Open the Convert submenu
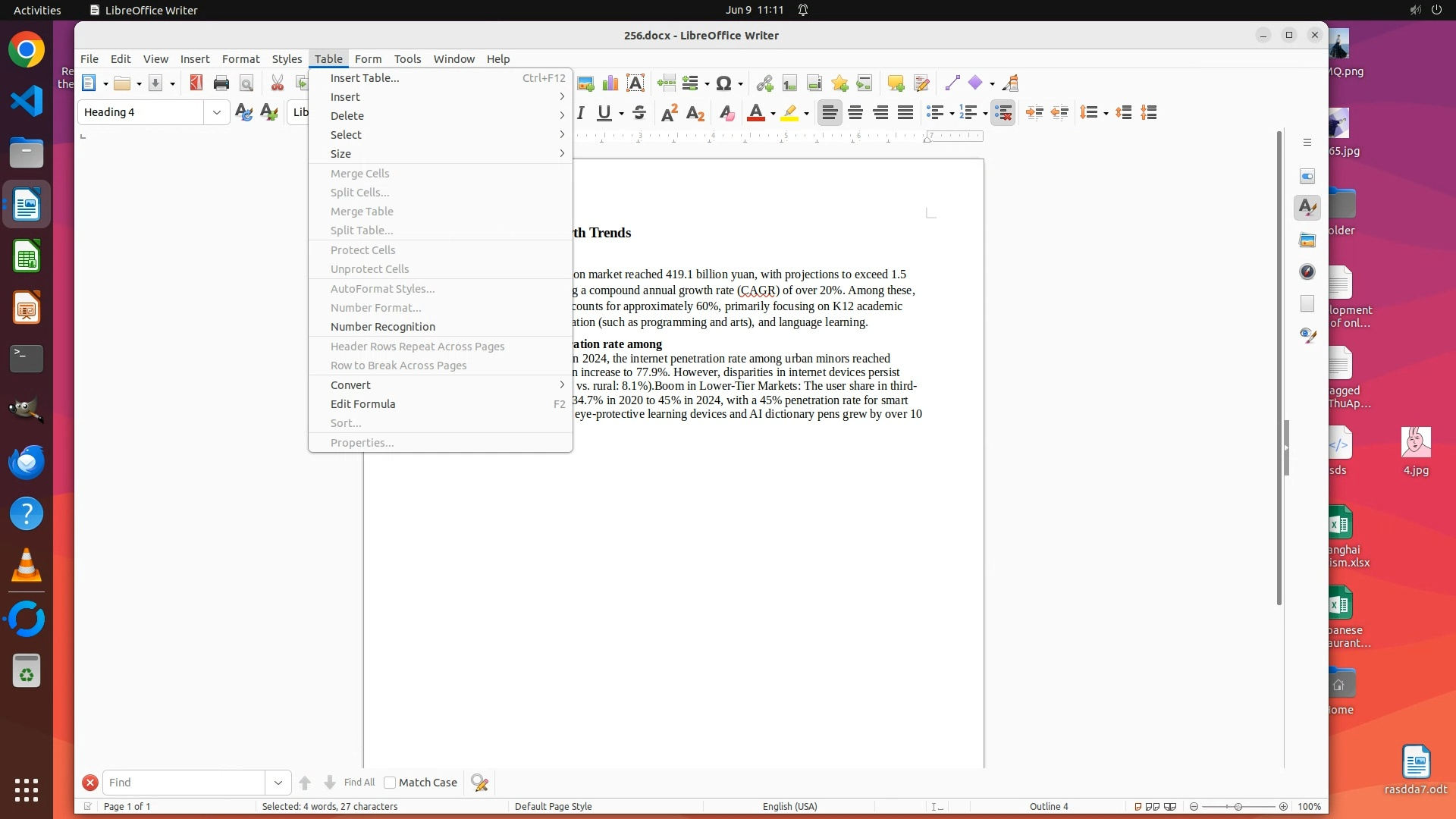 click(x=350, y=385)
